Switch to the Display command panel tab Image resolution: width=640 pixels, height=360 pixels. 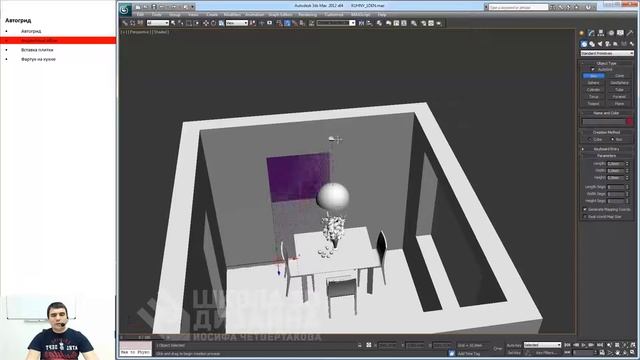click(x=620, y=33)
